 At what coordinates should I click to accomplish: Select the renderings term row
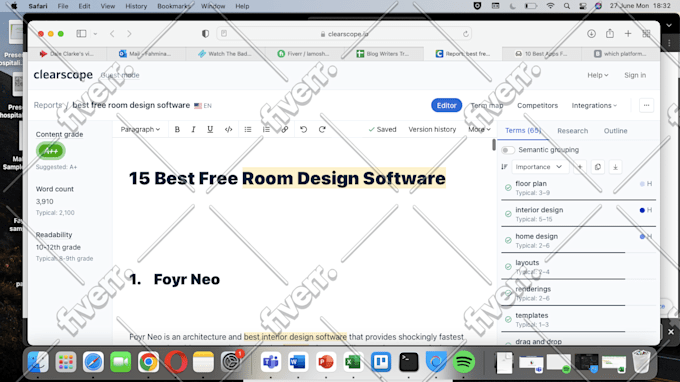coord(578,293)
